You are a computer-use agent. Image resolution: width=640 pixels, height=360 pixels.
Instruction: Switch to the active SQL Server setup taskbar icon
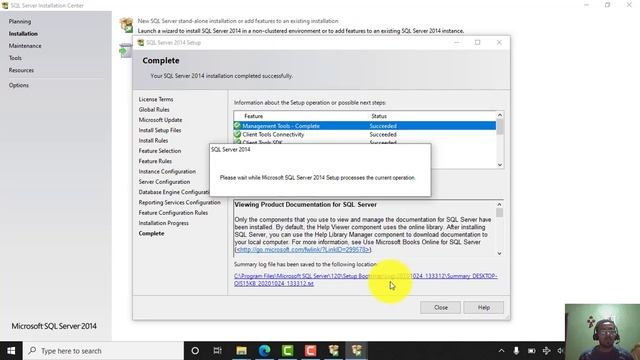pyautogui.click(x=357, y=351)
